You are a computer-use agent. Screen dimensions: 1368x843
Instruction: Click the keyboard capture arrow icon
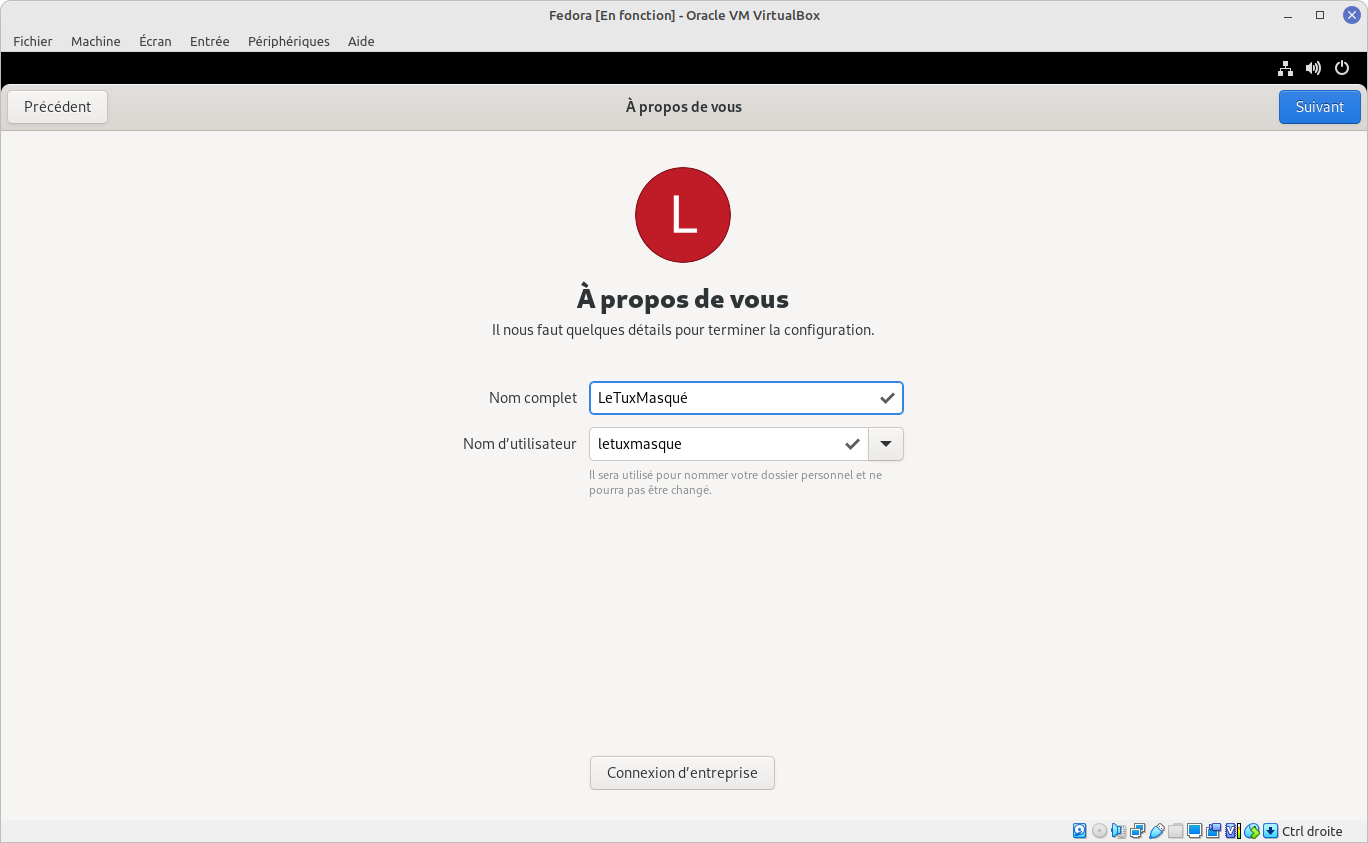1271,831
